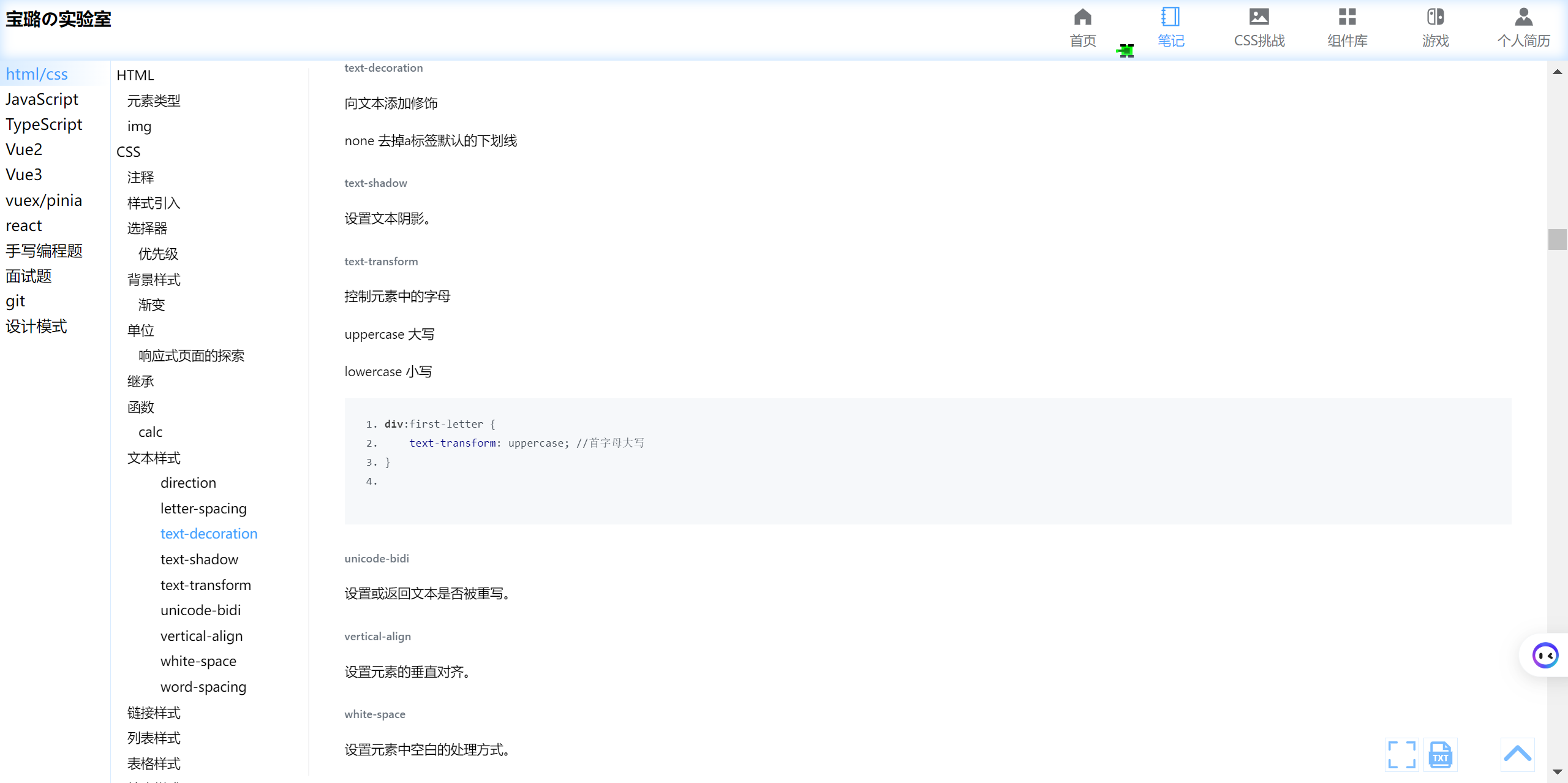
Task: Jump to 元素类型 in the outline
Action: pos(154,100)
